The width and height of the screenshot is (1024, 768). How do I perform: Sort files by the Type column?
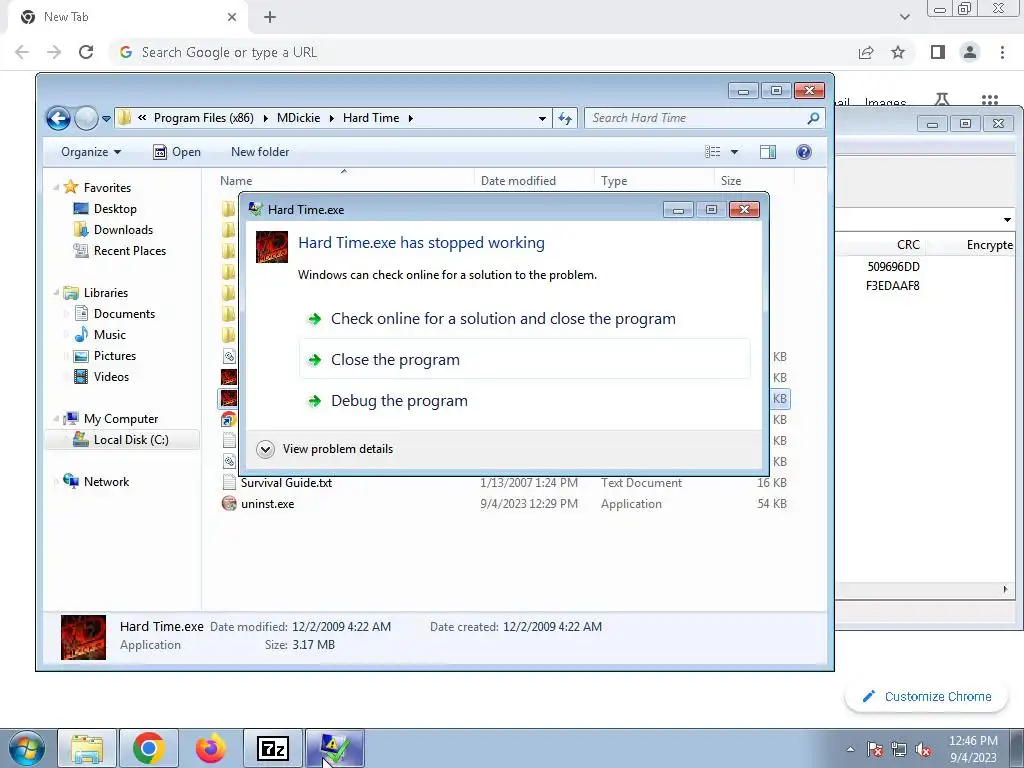[614, 181]
